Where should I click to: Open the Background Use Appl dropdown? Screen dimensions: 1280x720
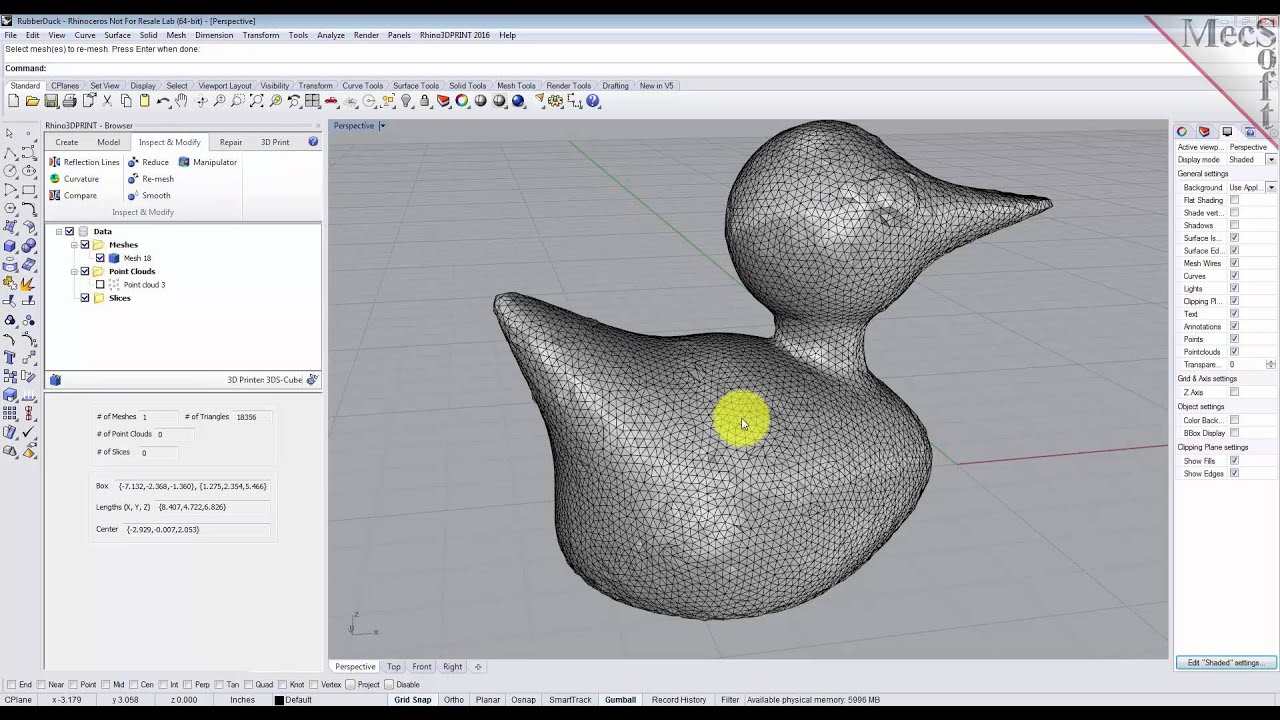1271,187
